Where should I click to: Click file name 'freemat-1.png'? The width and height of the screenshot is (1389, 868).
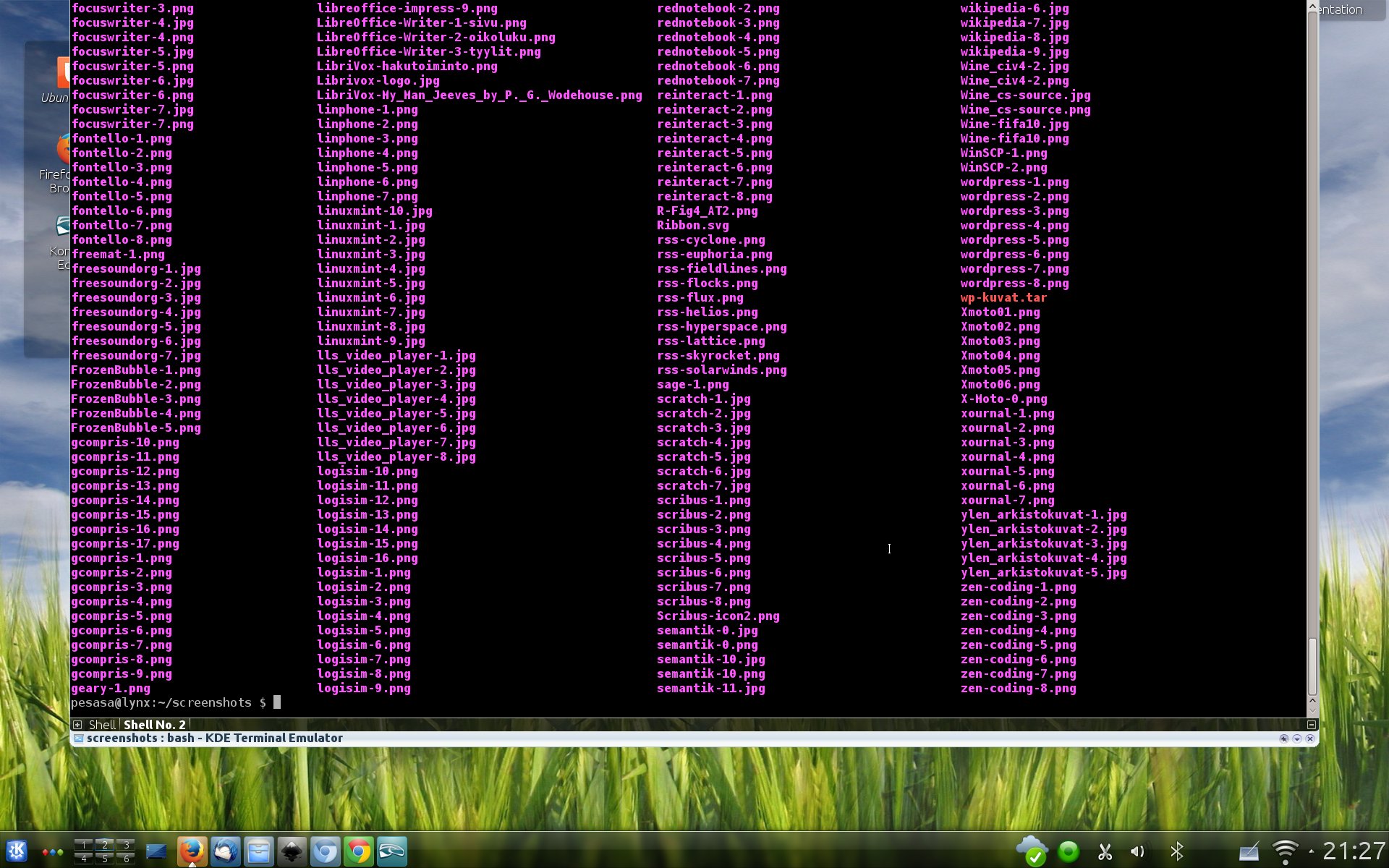(118, 254)
